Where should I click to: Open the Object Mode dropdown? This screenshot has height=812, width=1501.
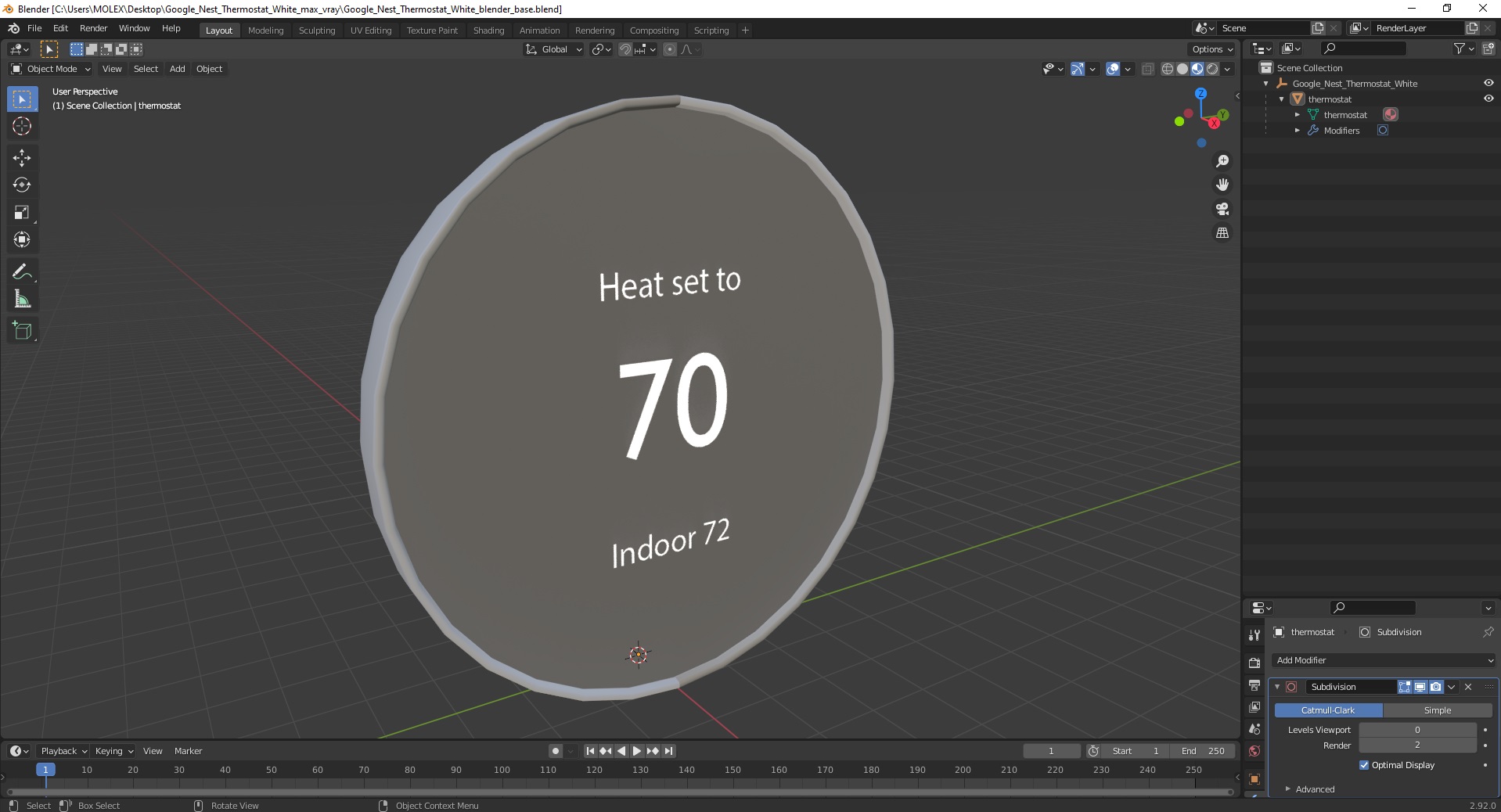coord(51,69)
